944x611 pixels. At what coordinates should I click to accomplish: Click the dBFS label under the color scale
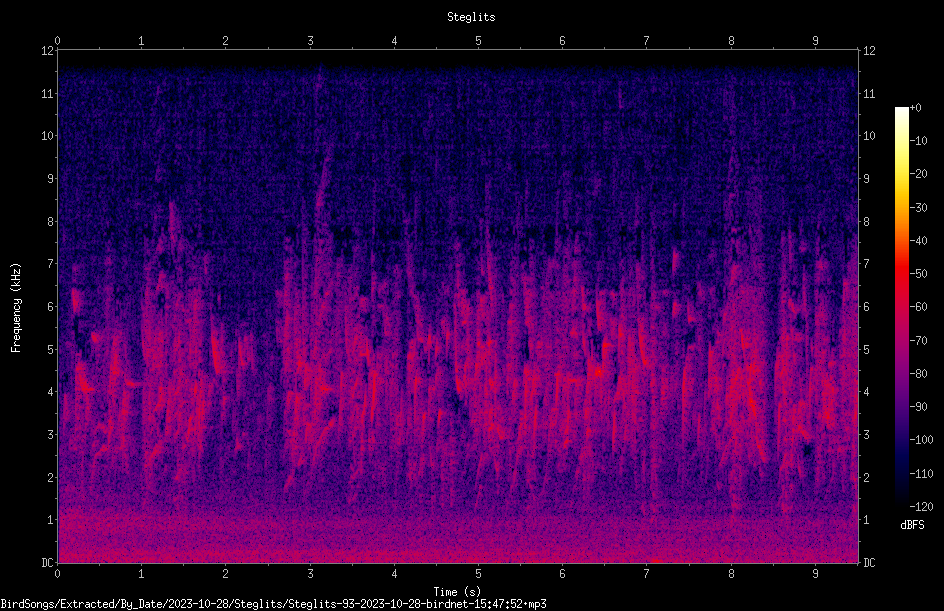912,525
